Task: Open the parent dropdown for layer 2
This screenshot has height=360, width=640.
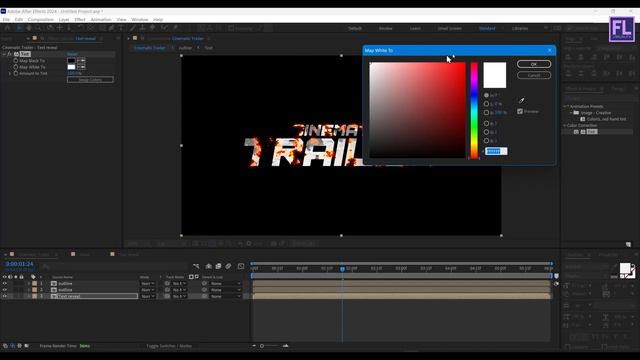Action: 225,290
